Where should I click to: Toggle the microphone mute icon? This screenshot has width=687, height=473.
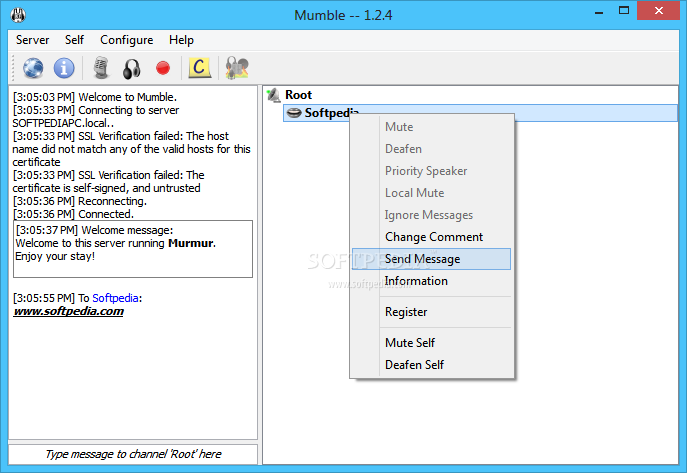[101, 68]
